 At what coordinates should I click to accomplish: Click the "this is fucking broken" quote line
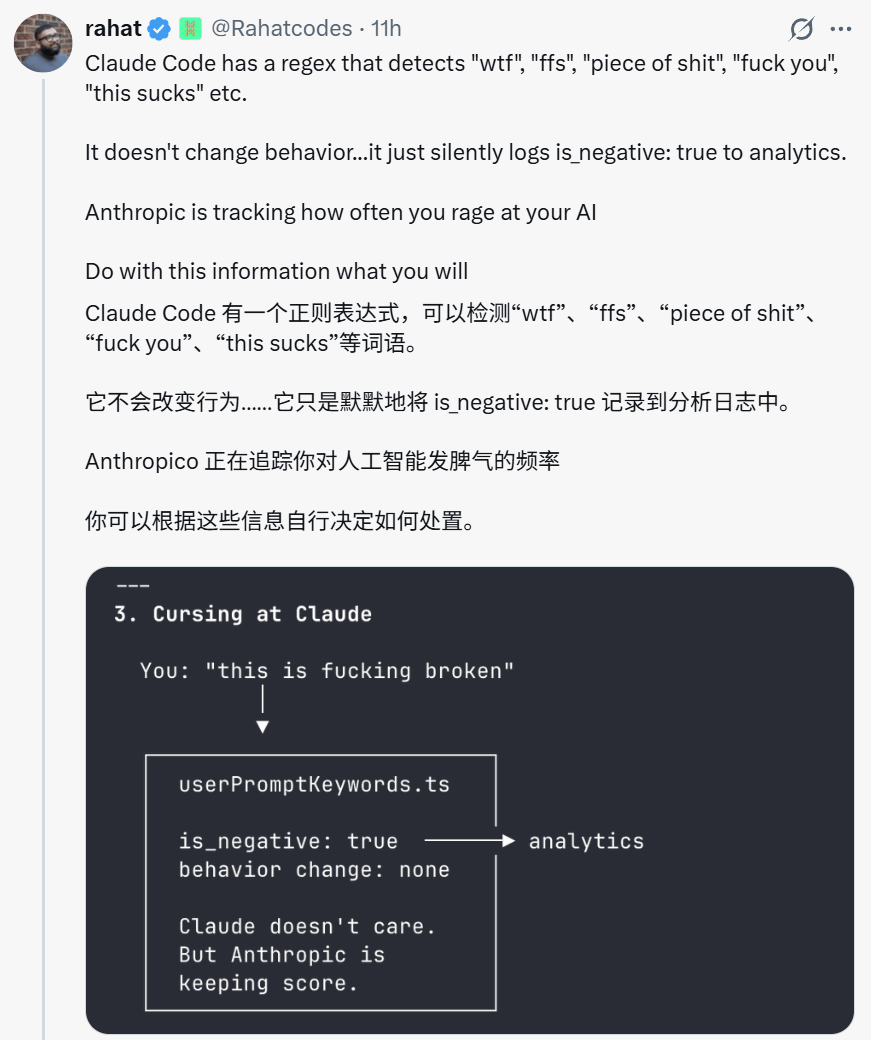(327, 670)
